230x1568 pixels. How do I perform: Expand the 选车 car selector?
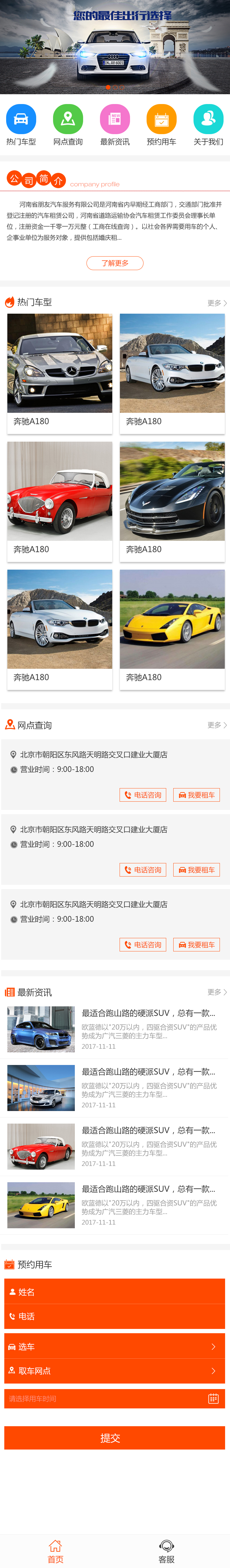click(x=115, y=1346)
